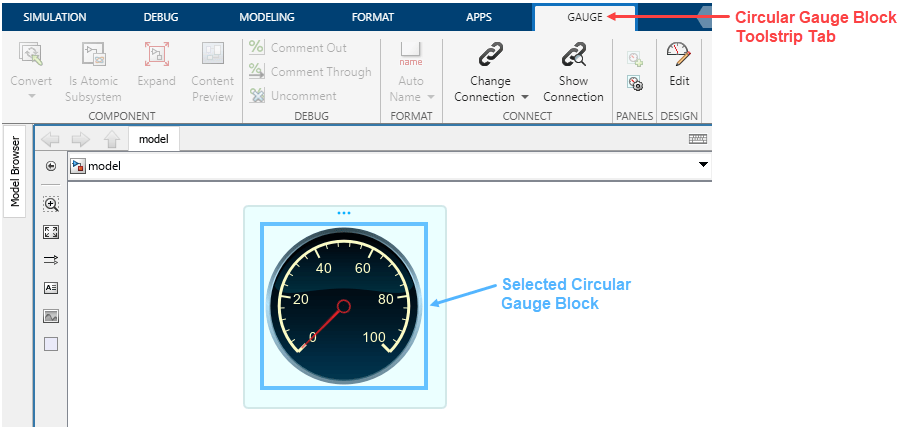This screenshot has height=427, width=907.
Task: Open the Model Browser side panel
Action: pos(15,171)
